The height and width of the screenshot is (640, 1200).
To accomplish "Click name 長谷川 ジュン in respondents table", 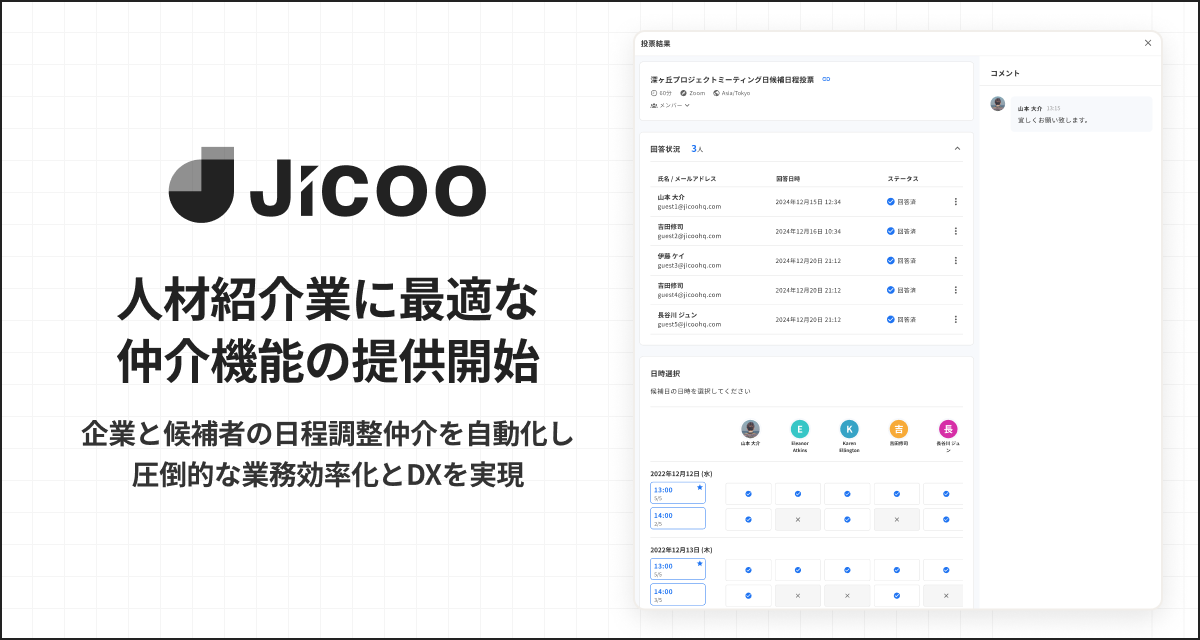I will tap(677, 315).
